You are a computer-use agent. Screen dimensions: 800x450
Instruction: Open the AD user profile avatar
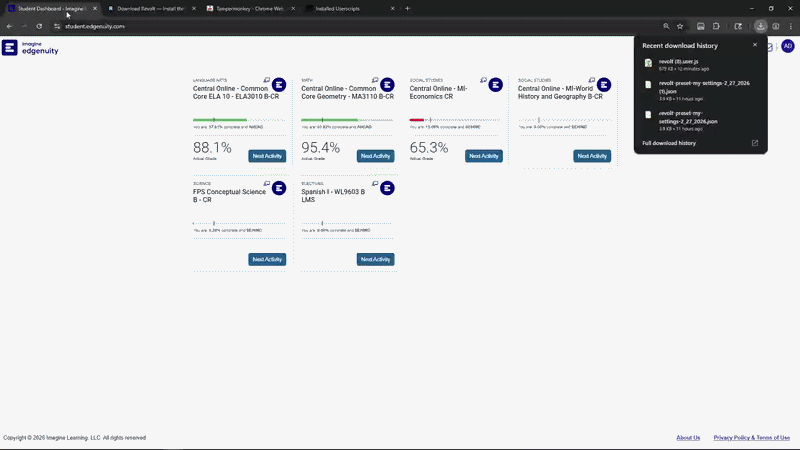point(787,46)
